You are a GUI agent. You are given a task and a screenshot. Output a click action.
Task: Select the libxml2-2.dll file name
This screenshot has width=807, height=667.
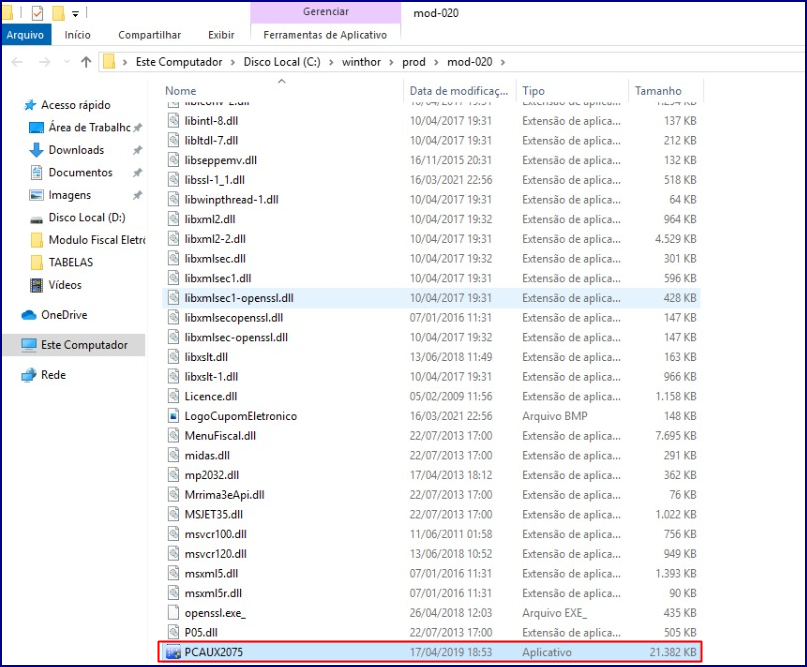tap(215, 239)
